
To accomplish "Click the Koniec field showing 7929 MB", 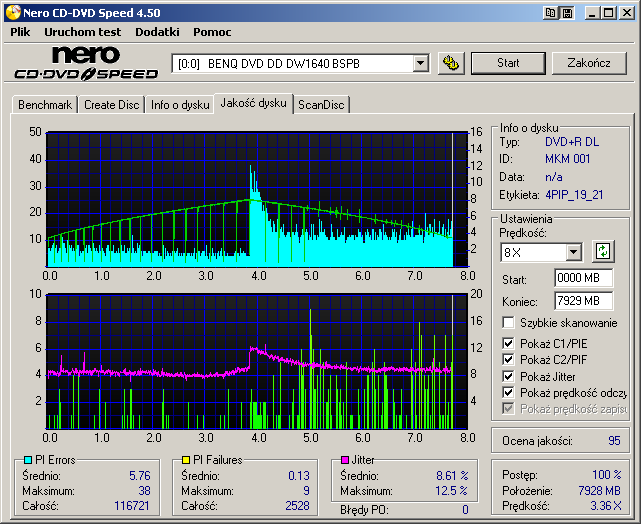I will (x=584, y=301).
